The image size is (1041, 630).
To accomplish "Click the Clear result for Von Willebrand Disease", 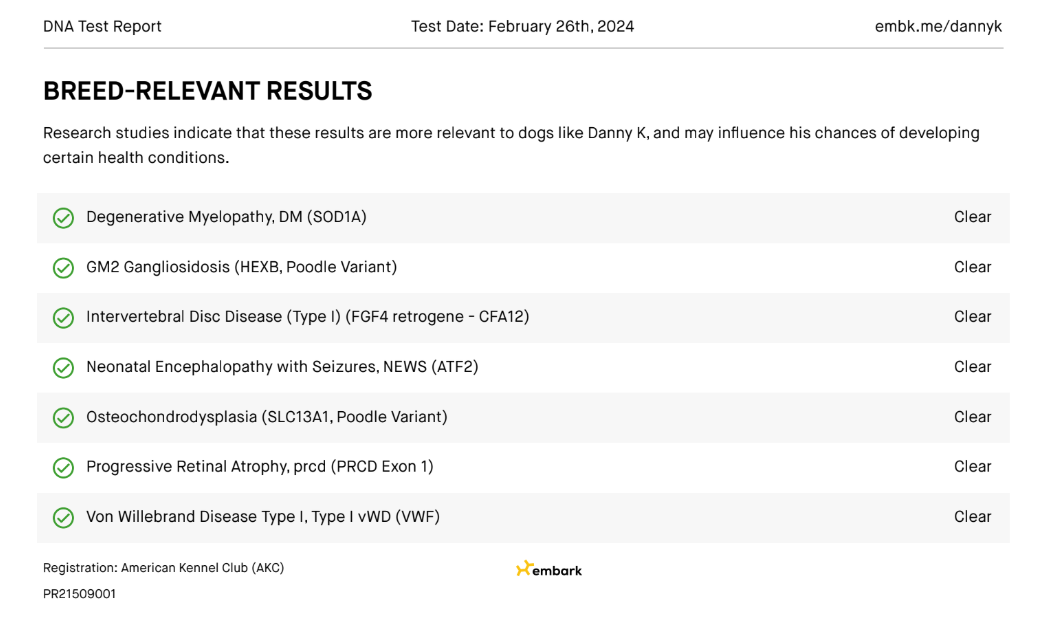I will point(972,517).
